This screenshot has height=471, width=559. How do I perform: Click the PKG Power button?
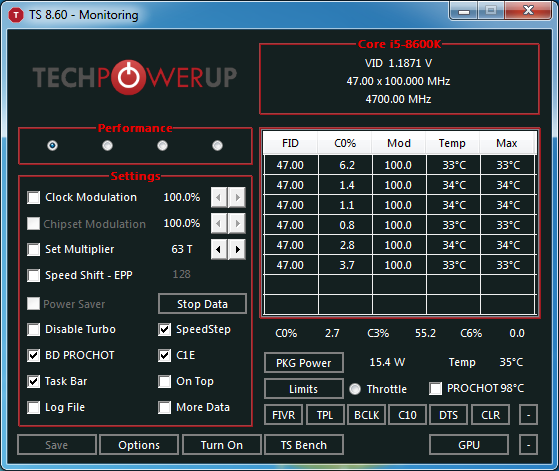[x=304, y=363]
